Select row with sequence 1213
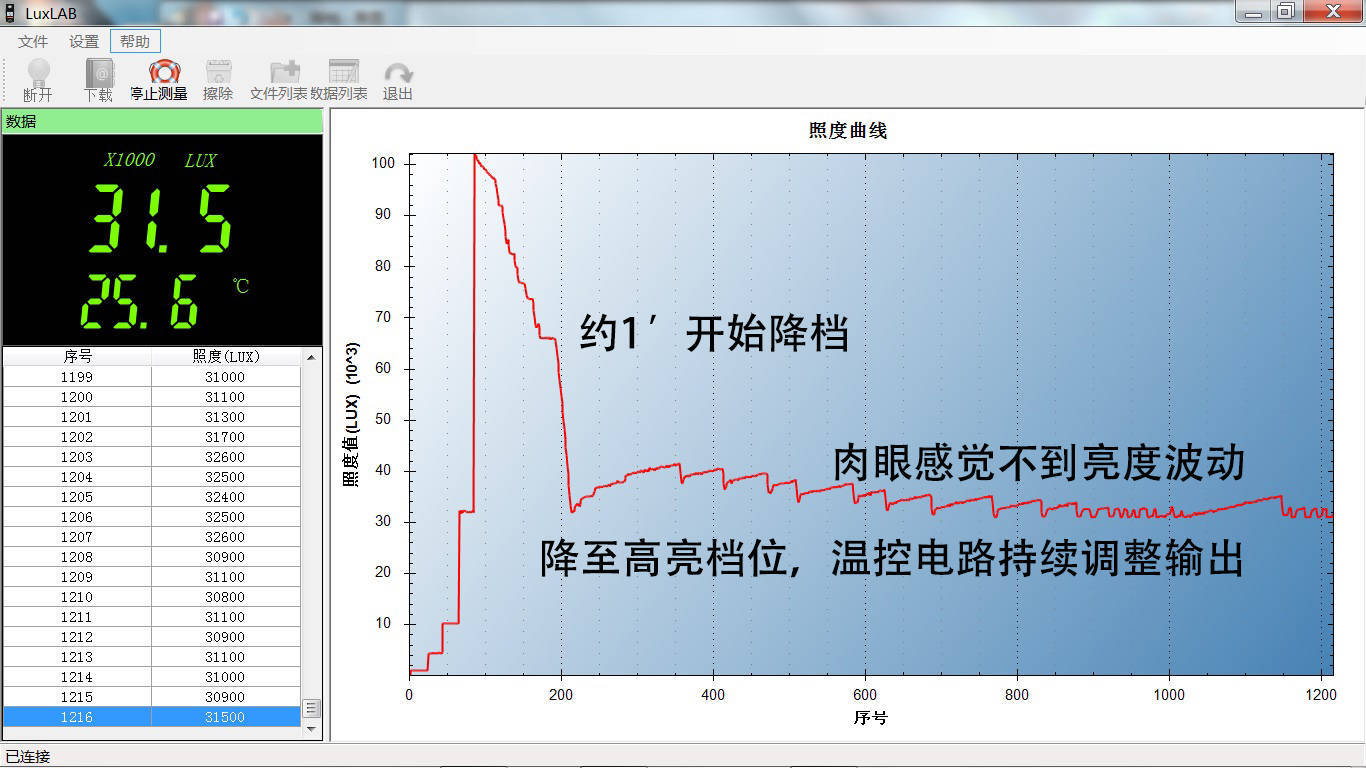Screen dimensions: 1366x768 (x=152, y=657)
